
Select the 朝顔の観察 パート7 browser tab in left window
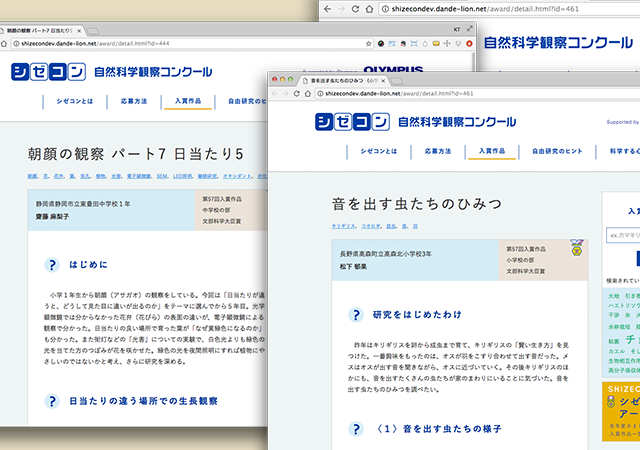click(41, 31)
